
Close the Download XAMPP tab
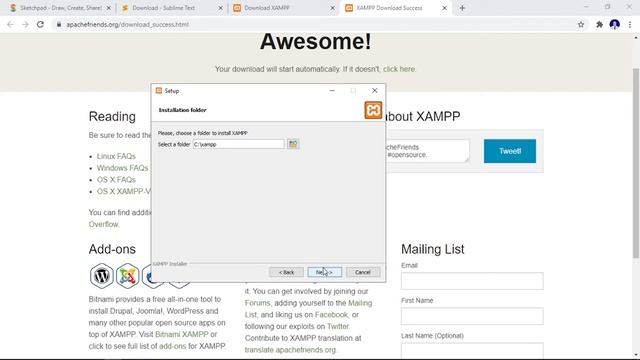332,8
